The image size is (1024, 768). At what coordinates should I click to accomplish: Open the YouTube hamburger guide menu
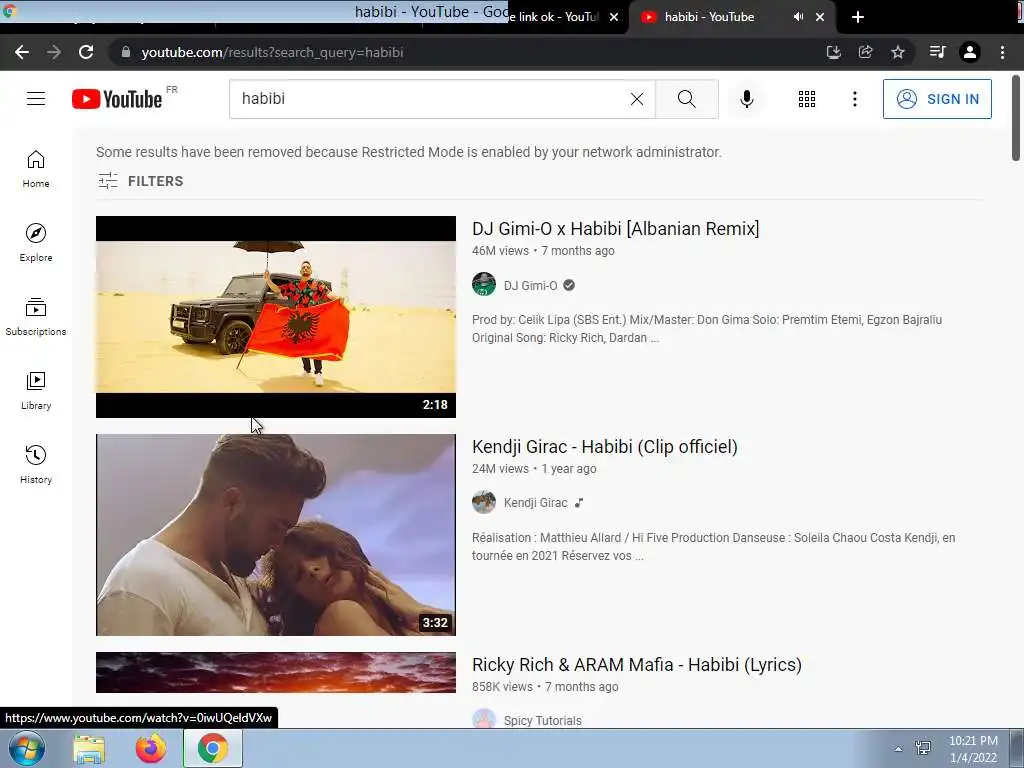click(x=36, y=99)
